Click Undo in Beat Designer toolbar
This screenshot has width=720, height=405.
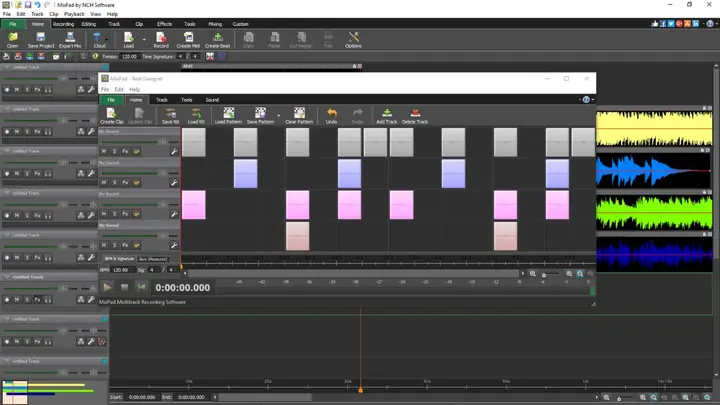tap(332, 116)
